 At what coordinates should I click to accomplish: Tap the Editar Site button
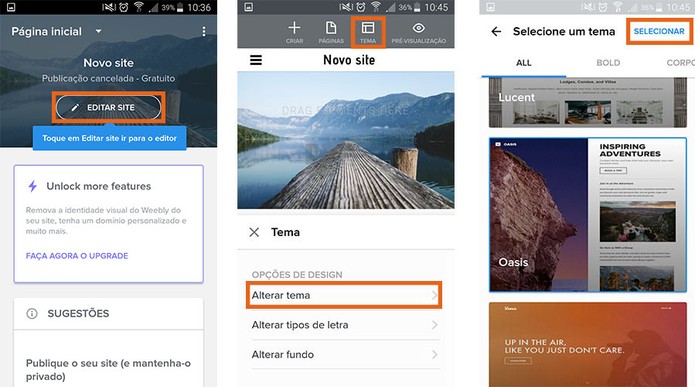109,107
